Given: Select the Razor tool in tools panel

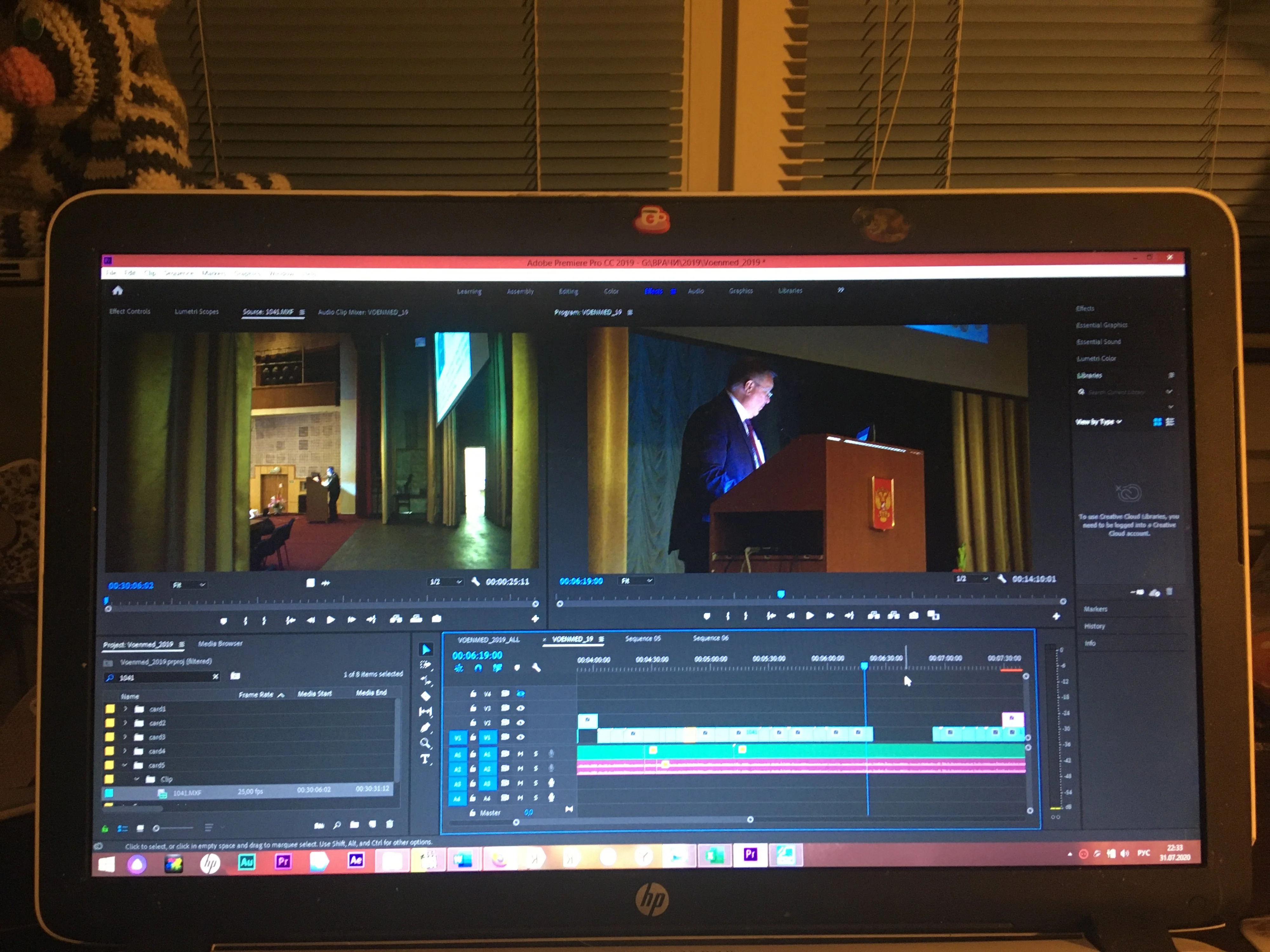Looking at the screenshot, I should coord(425,696).
